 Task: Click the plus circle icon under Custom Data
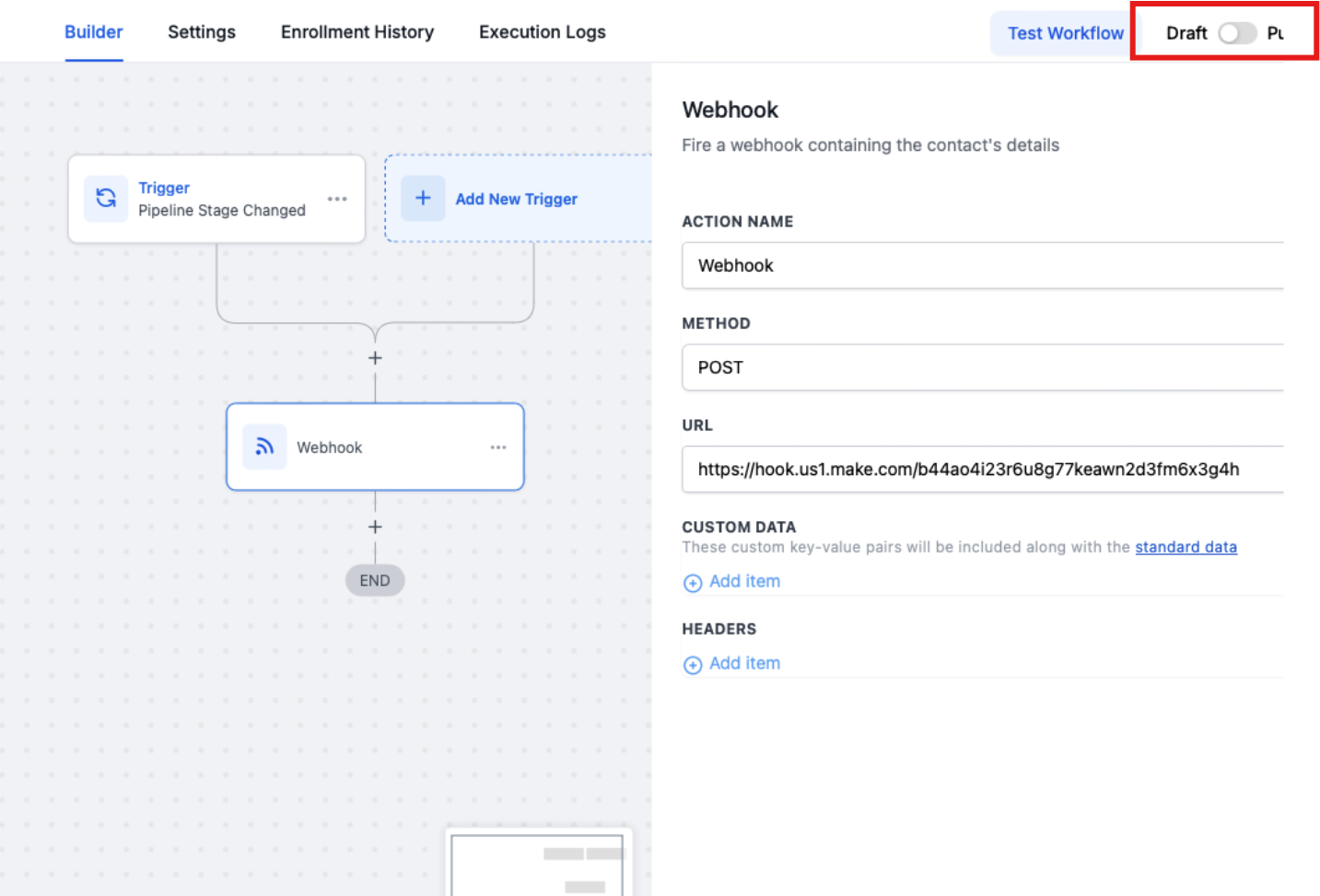point(693,583)
